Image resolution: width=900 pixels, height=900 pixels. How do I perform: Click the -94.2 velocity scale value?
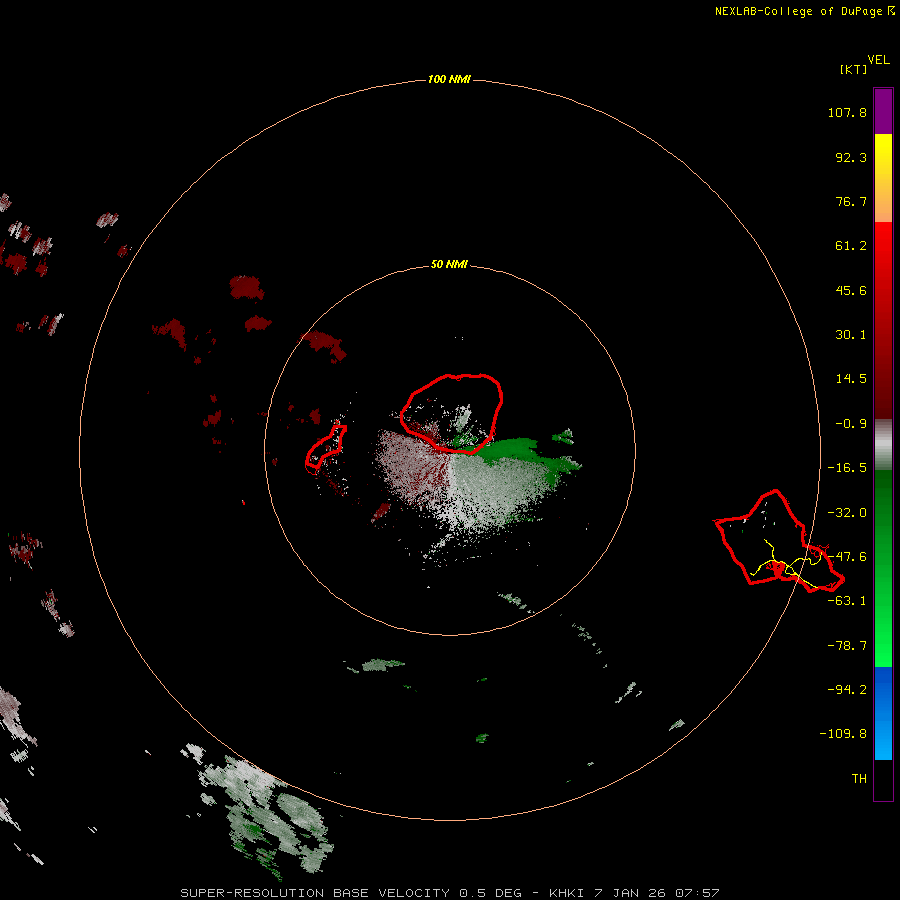(847, 690)
